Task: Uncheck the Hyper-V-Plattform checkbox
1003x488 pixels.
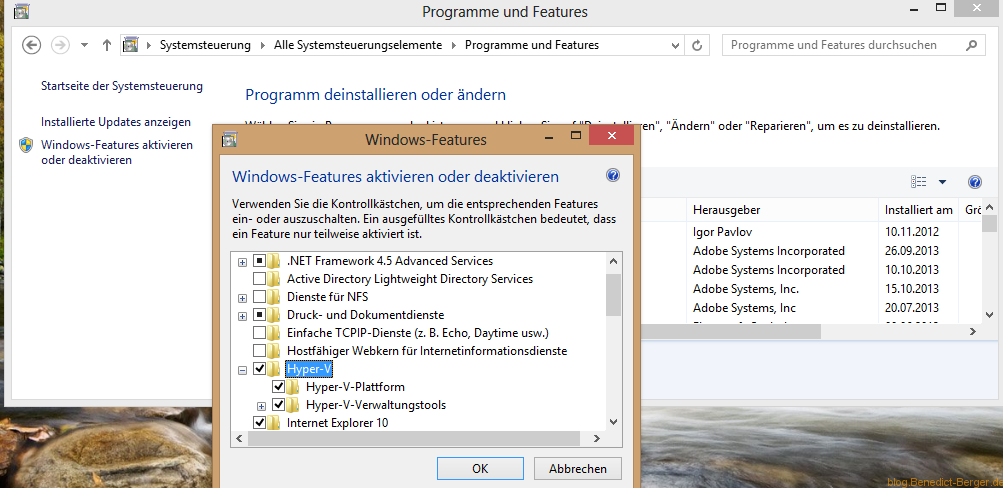Action: (x=278, y=387)
